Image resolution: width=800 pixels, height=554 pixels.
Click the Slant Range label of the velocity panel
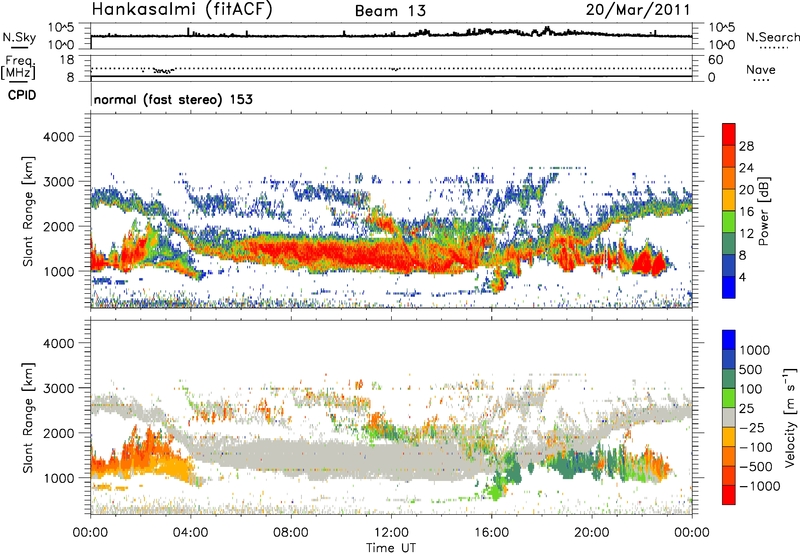[28, 417]
